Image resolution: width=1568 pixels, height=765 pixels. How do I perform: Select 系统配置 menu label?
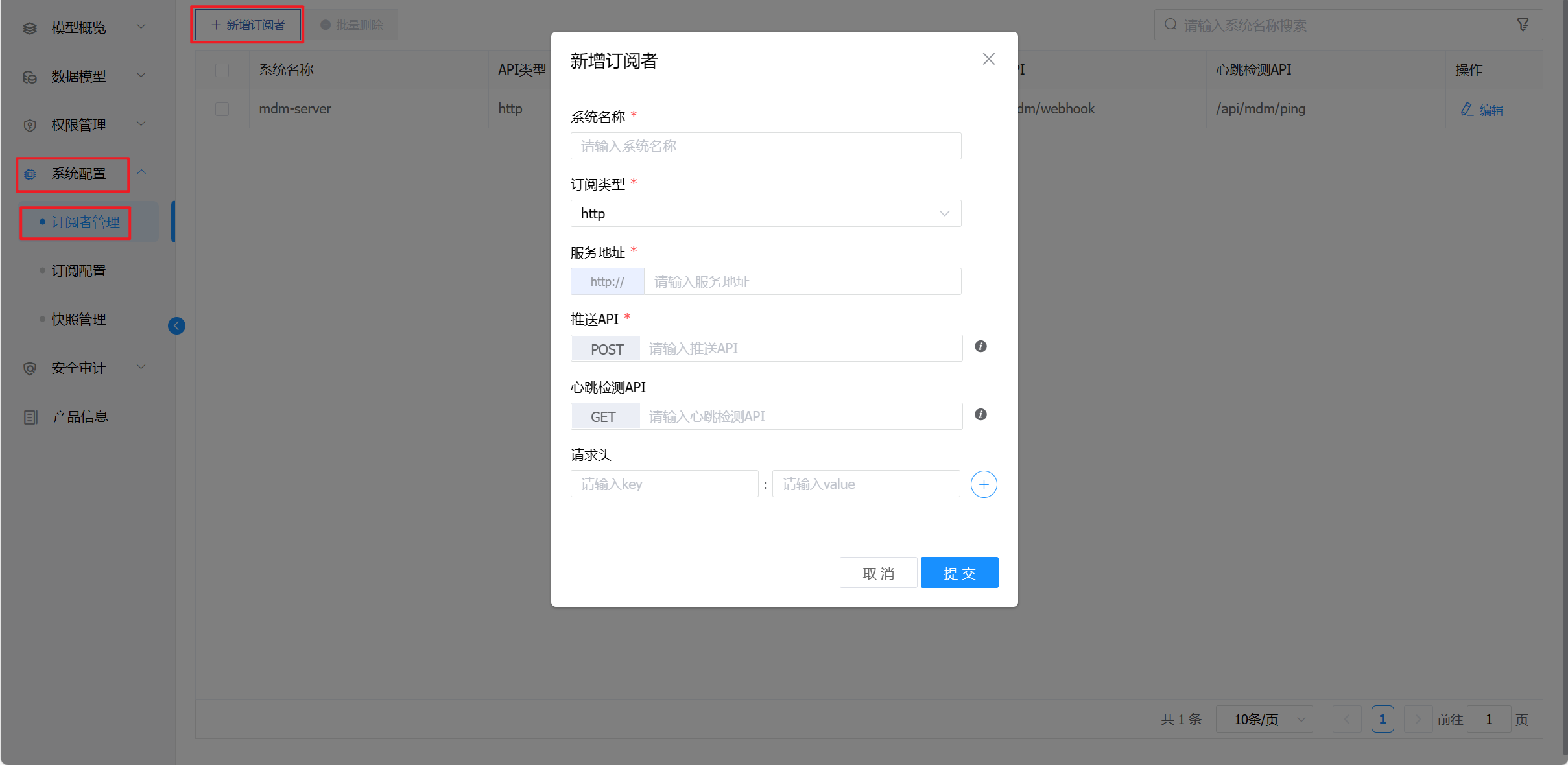[x=79, y=174]
